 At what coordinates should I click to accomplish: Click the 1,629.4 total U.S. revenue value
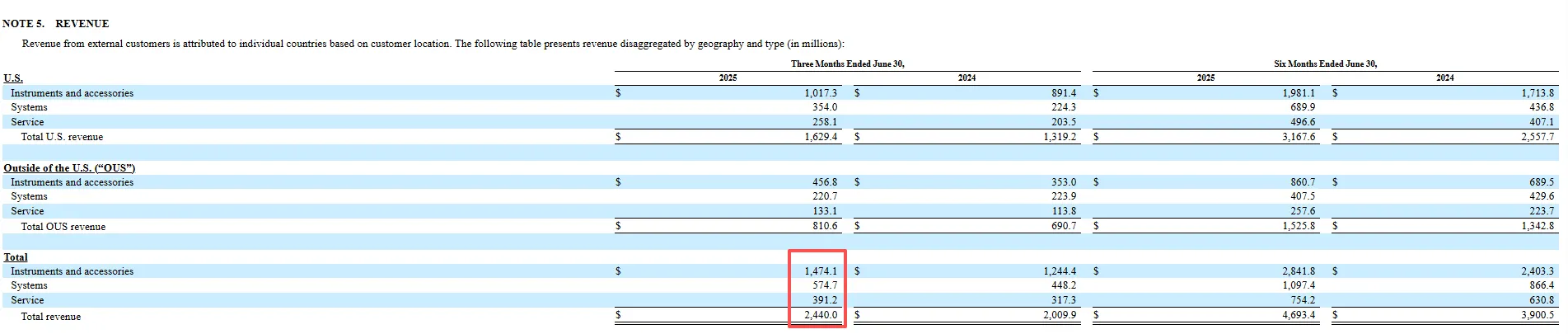(821, 137)
